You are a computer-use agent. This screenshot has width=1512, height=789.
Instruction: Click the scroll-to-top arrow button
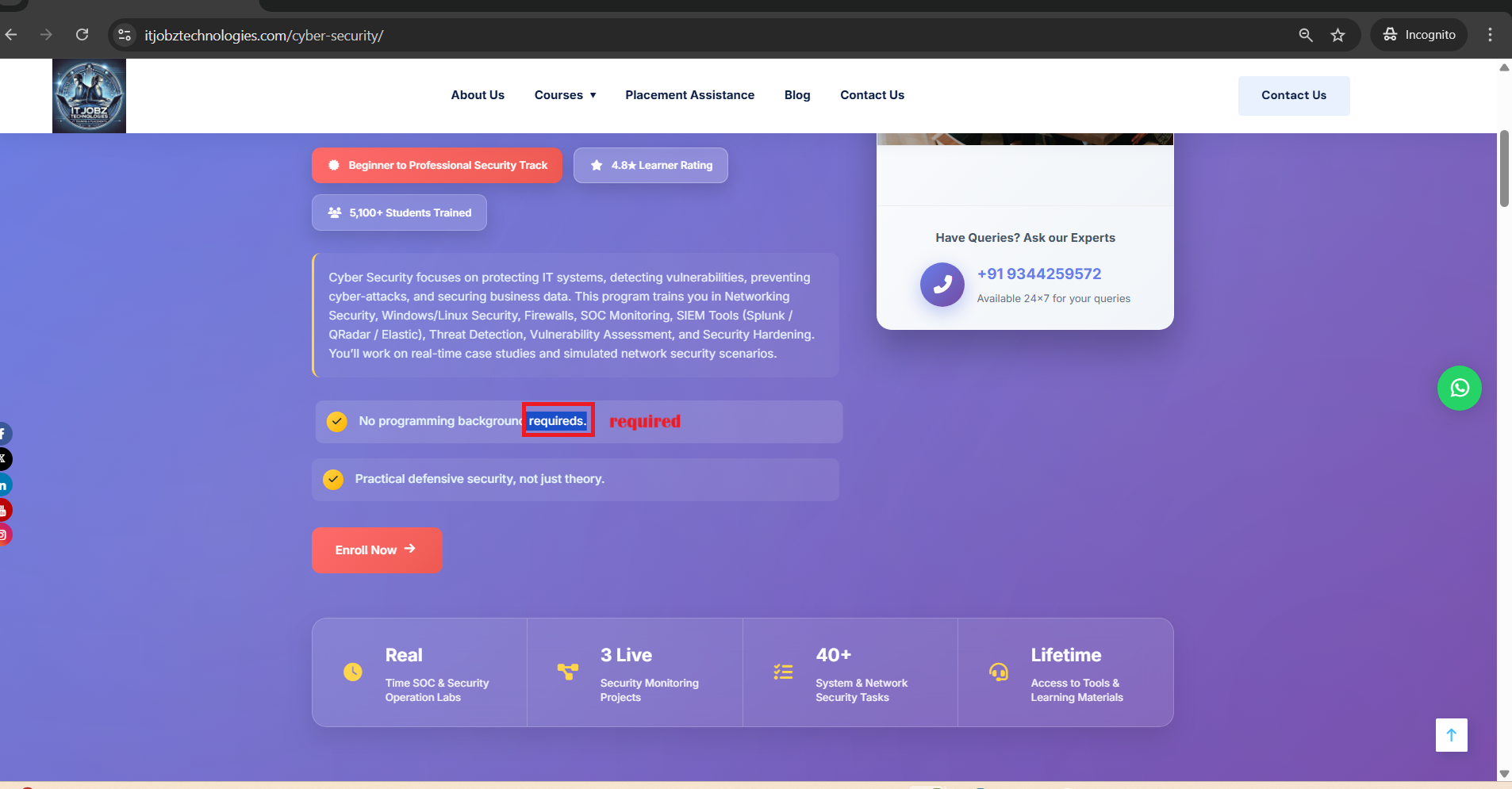[x=1451, y=735]
